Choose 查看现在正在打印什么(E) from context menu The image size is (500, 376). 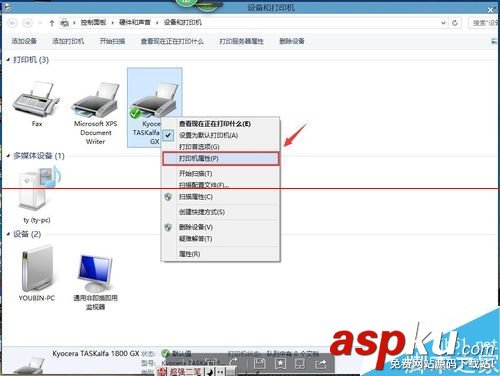click(220, 124)
